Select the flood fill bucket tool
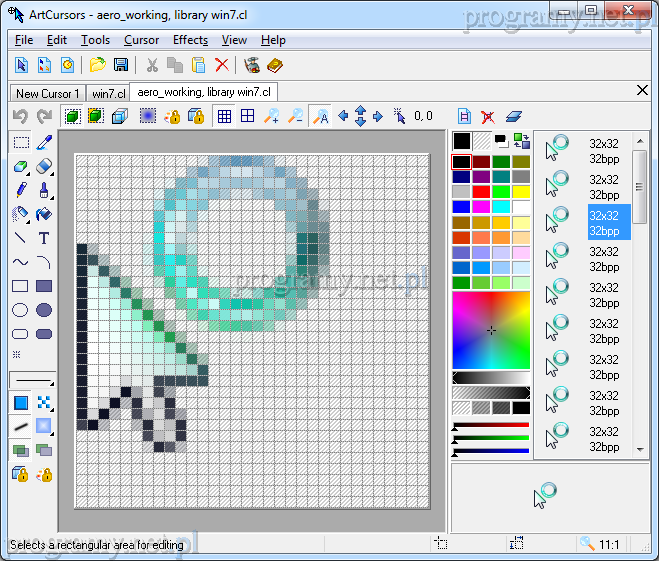This screenshot has width=659, height=561. (44, 213)
